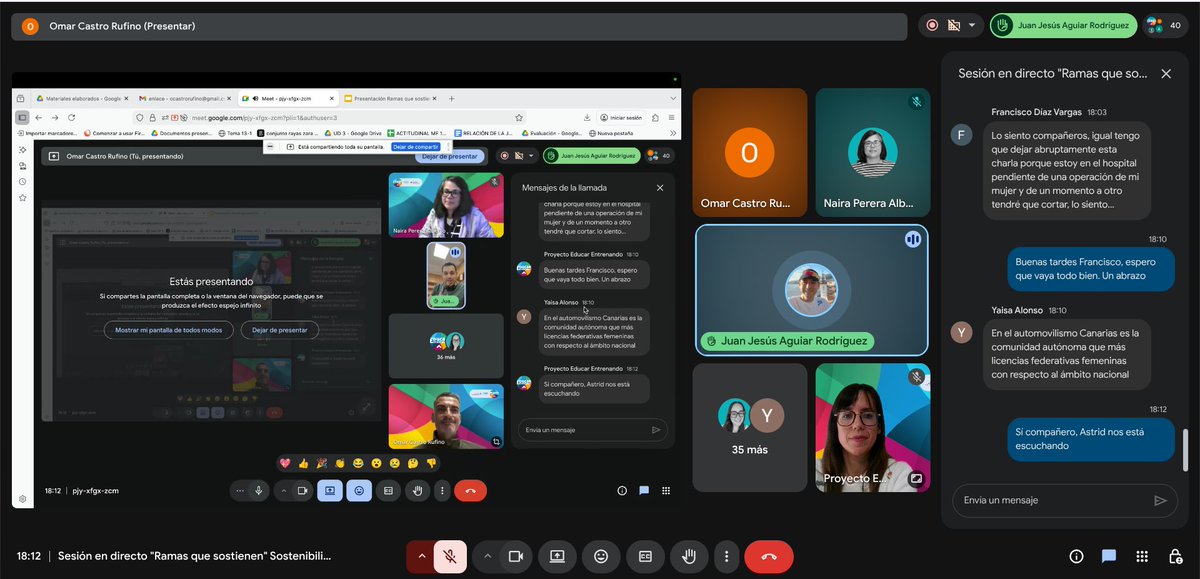The width and height of the screenshot is (1200, 579).
Task: Open UD 3 - Google Drive bookmark
Action: click(x=353, y=132)
